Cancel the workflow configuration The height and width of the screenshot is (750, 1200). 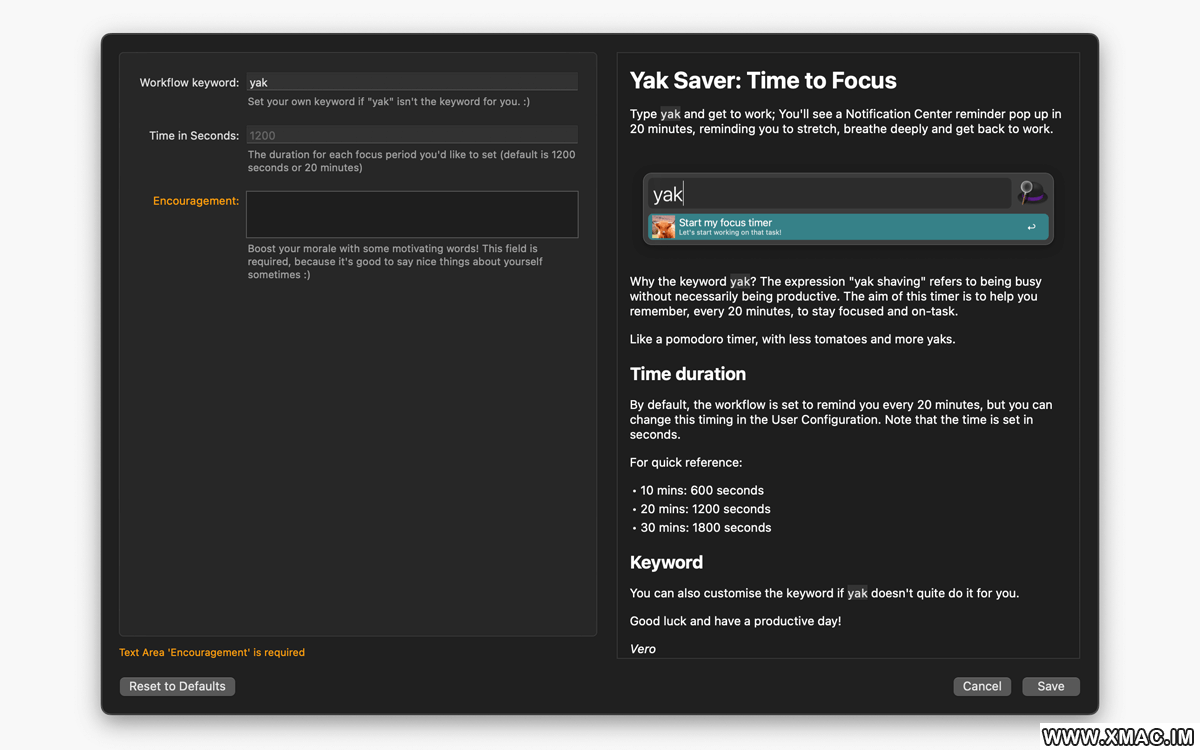[x=981, y=686]
